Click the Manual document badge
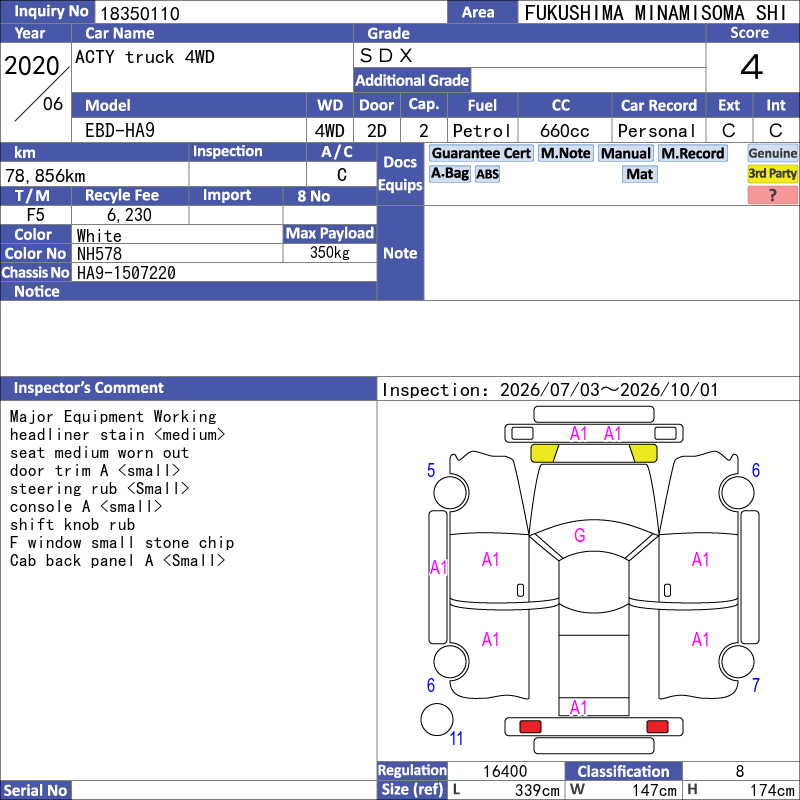Viewport: 800px width, 800px height. pyautogui.click(x=626, y=153)
